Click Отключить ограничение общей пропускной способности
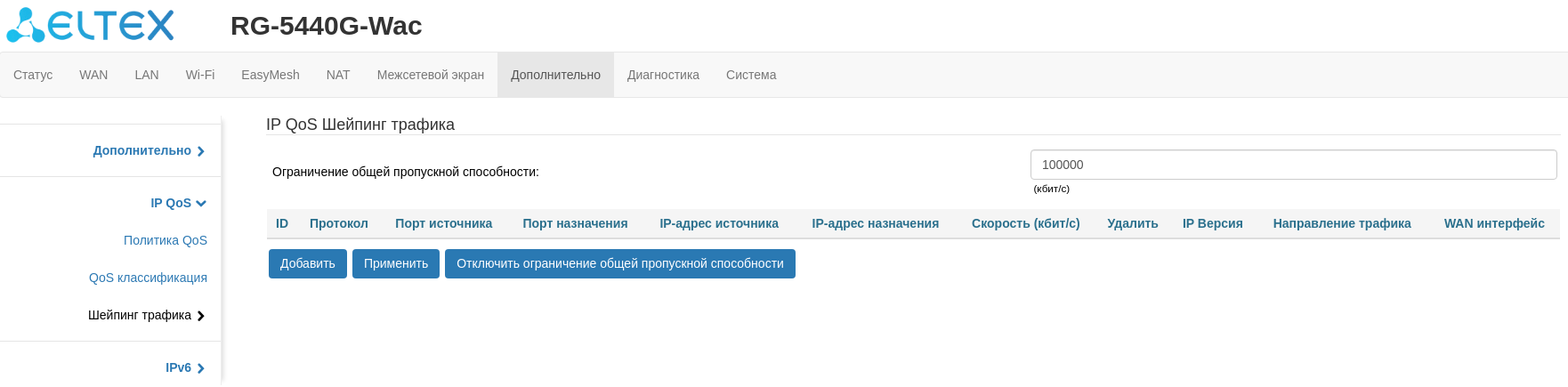The height and width of the screenshot is (387, 1568). coord(620,263)
